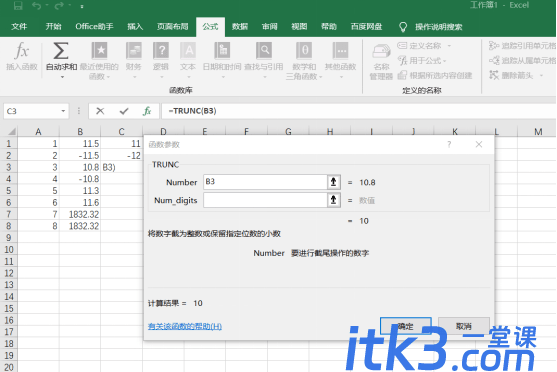Screen dimensions: 557x372
Task: Open the Quick Access Toolbar customize dropdown
Action: point(82,6)
